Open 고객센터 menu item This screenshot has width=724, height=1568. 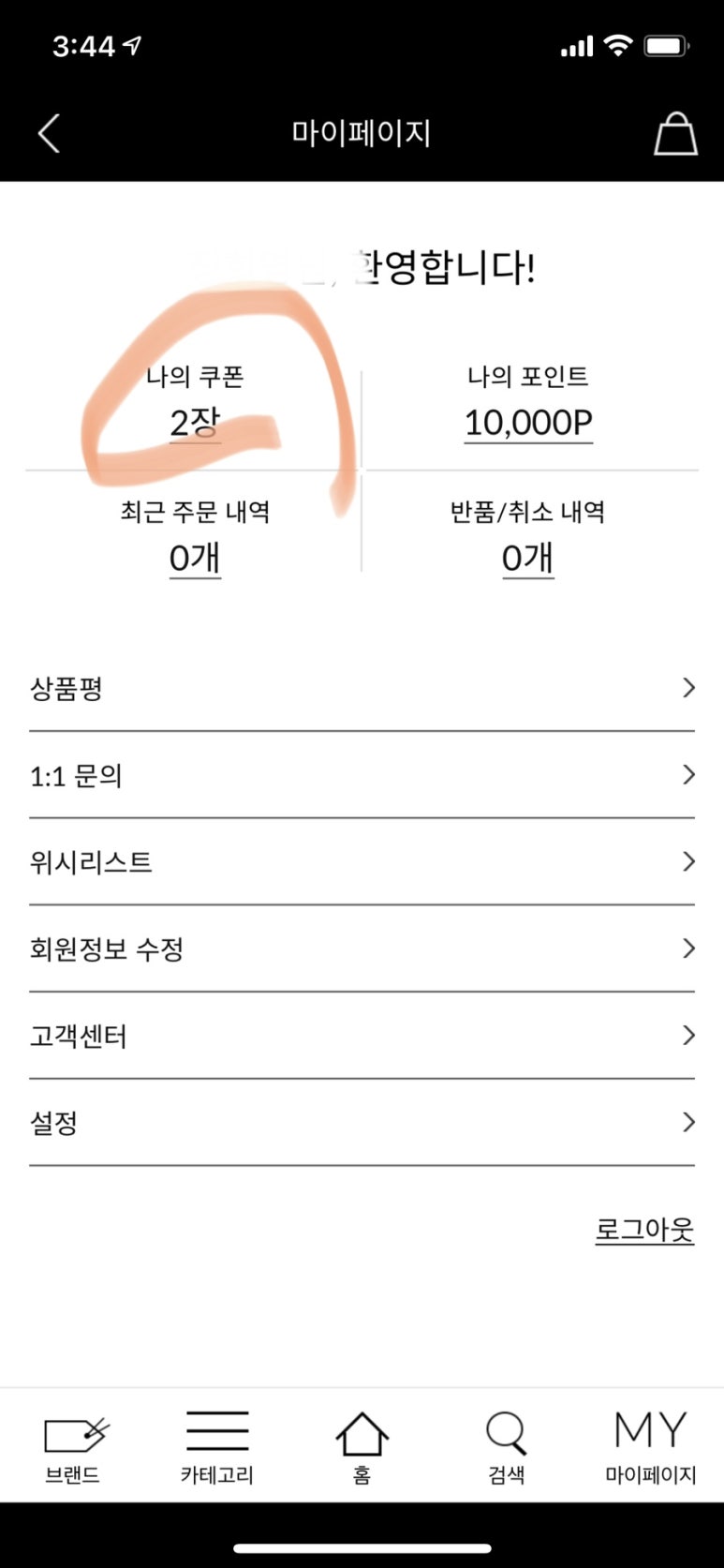pos(79,1037)
